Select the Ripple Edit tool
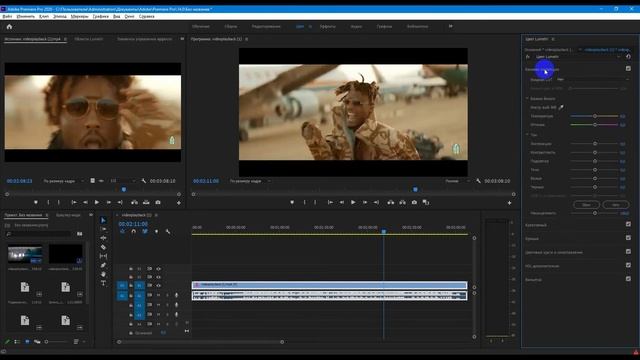 [103, 238]
